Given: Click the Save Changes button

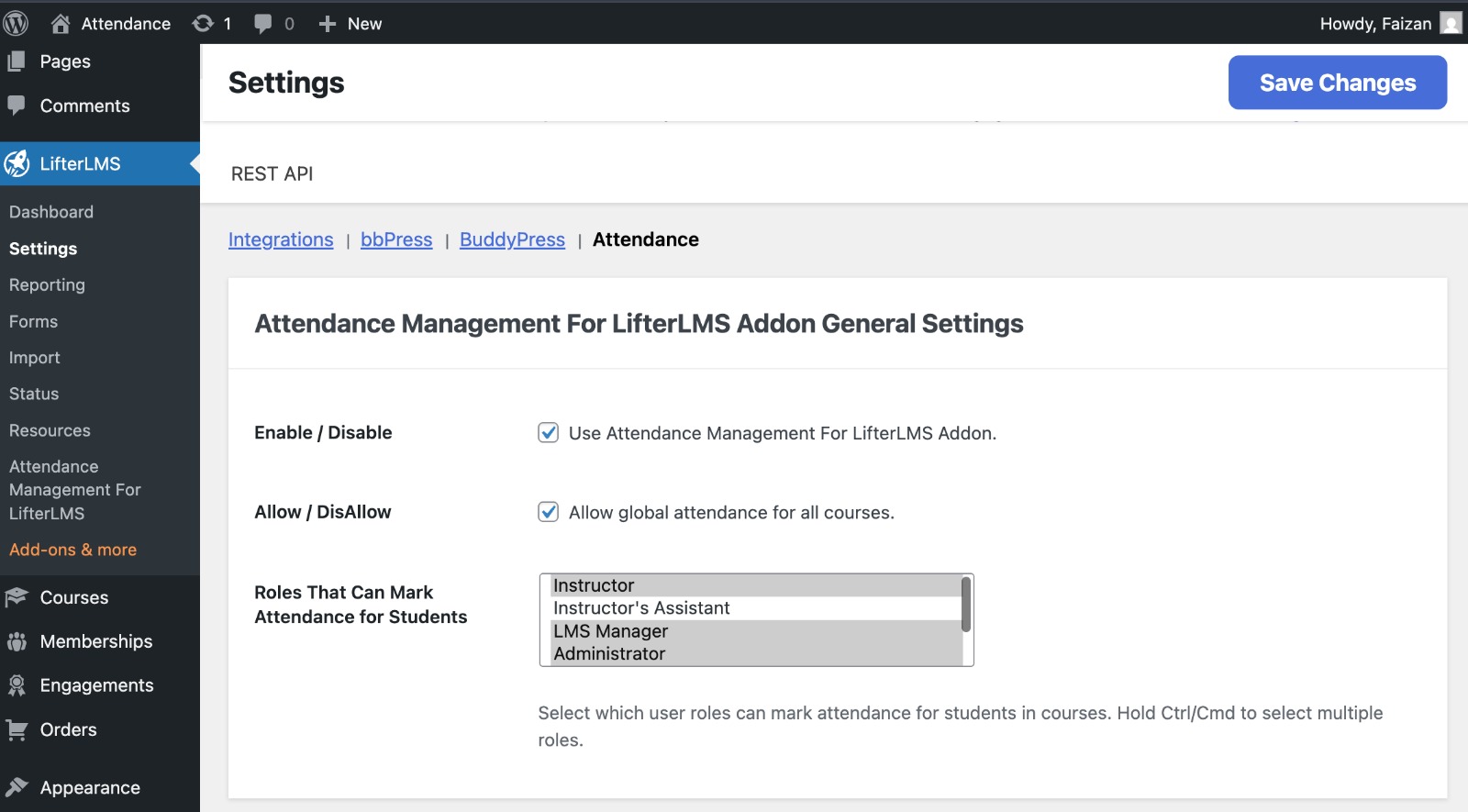Looking at the screenshot, I should [1337, 83].
